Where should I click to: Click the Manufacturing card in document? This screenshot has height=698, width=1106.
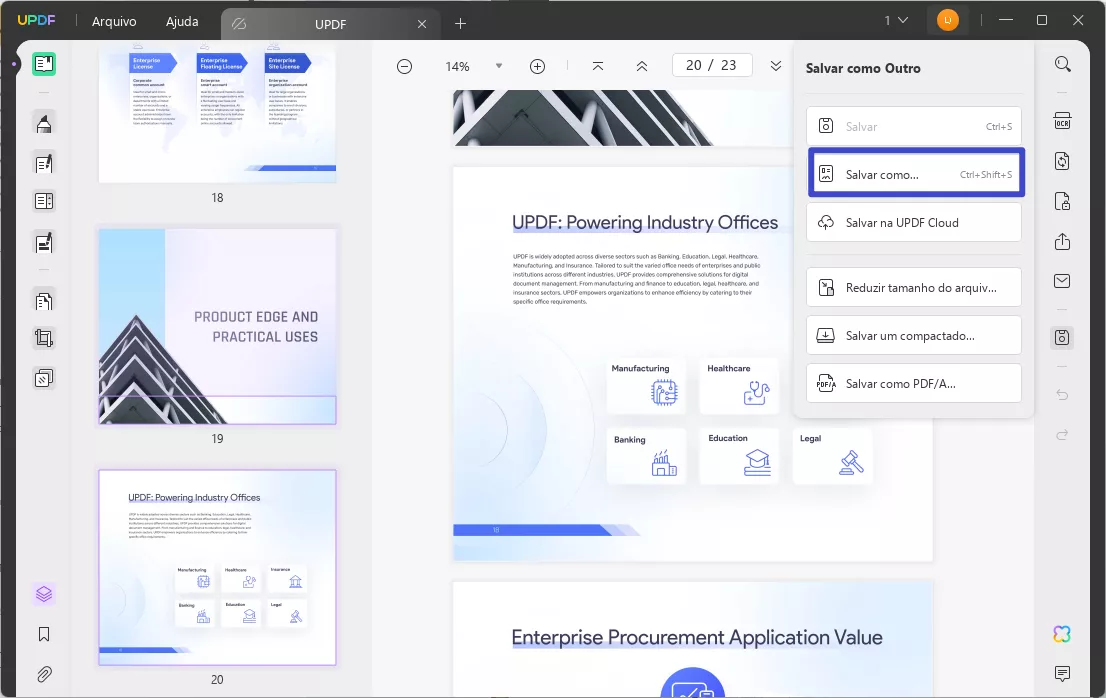(x=646, y=385)
